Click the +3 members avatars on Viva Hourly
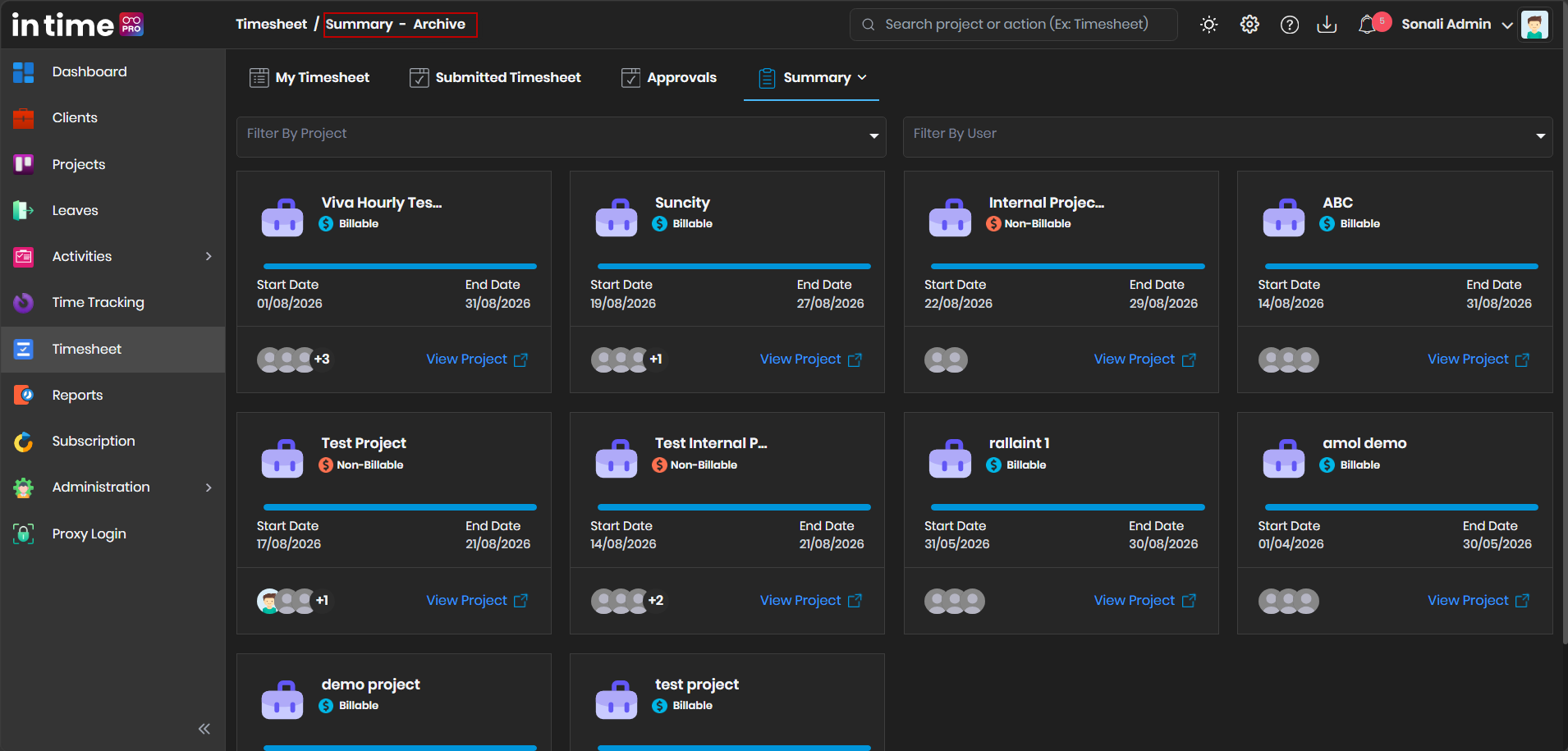 (294, 359)
